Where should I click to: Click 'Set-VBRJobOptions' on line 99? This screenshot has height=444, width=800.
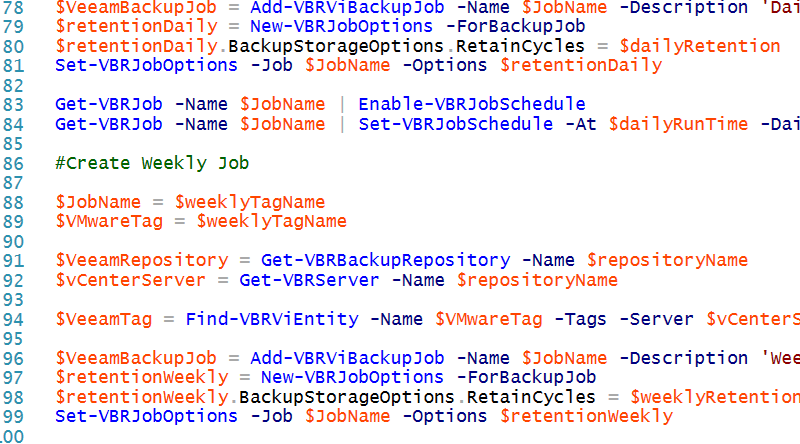146,416
